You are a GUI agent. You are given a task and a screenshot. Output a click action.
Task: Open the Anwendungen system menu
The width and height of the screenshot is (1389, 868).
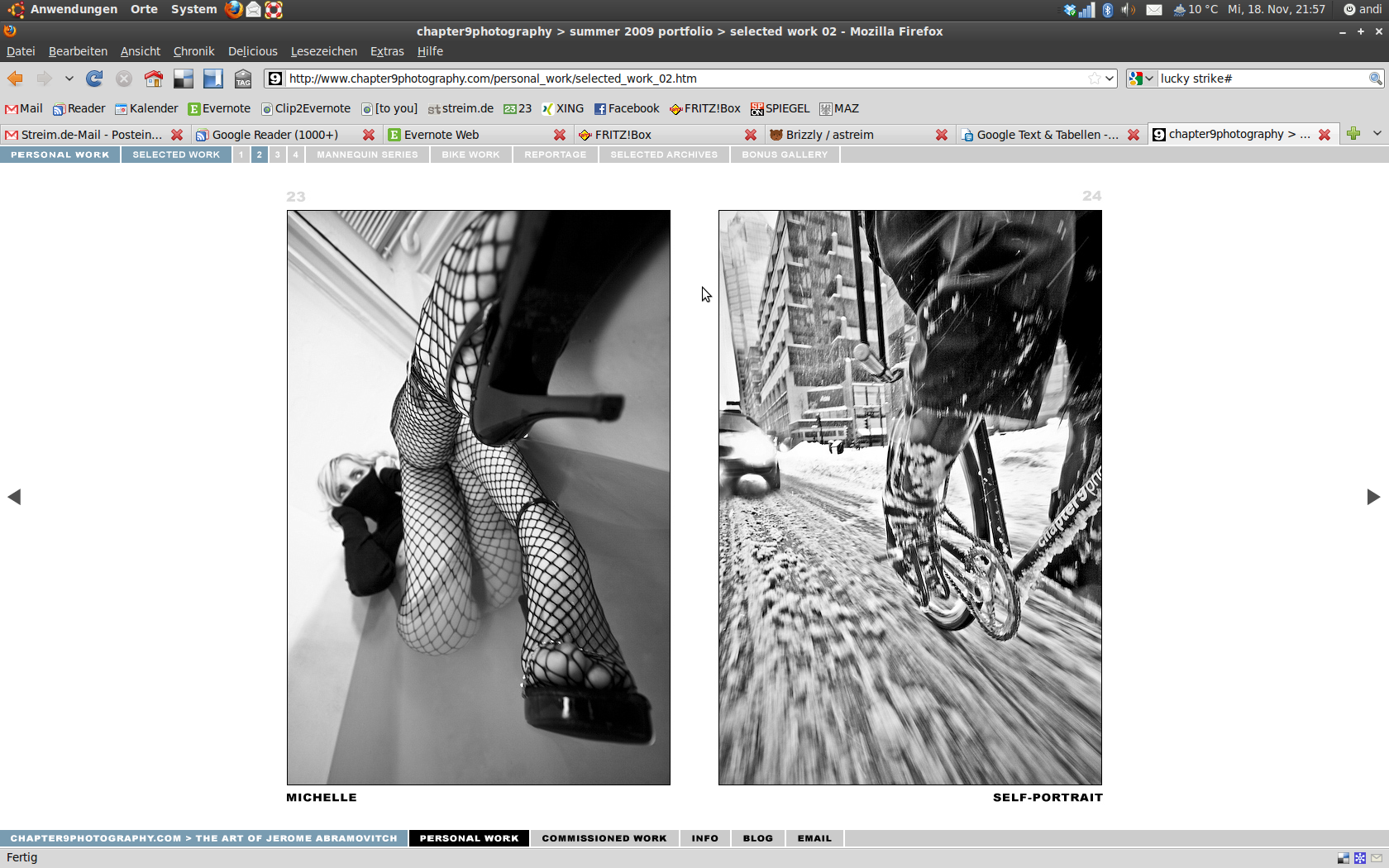click(73, 9)
